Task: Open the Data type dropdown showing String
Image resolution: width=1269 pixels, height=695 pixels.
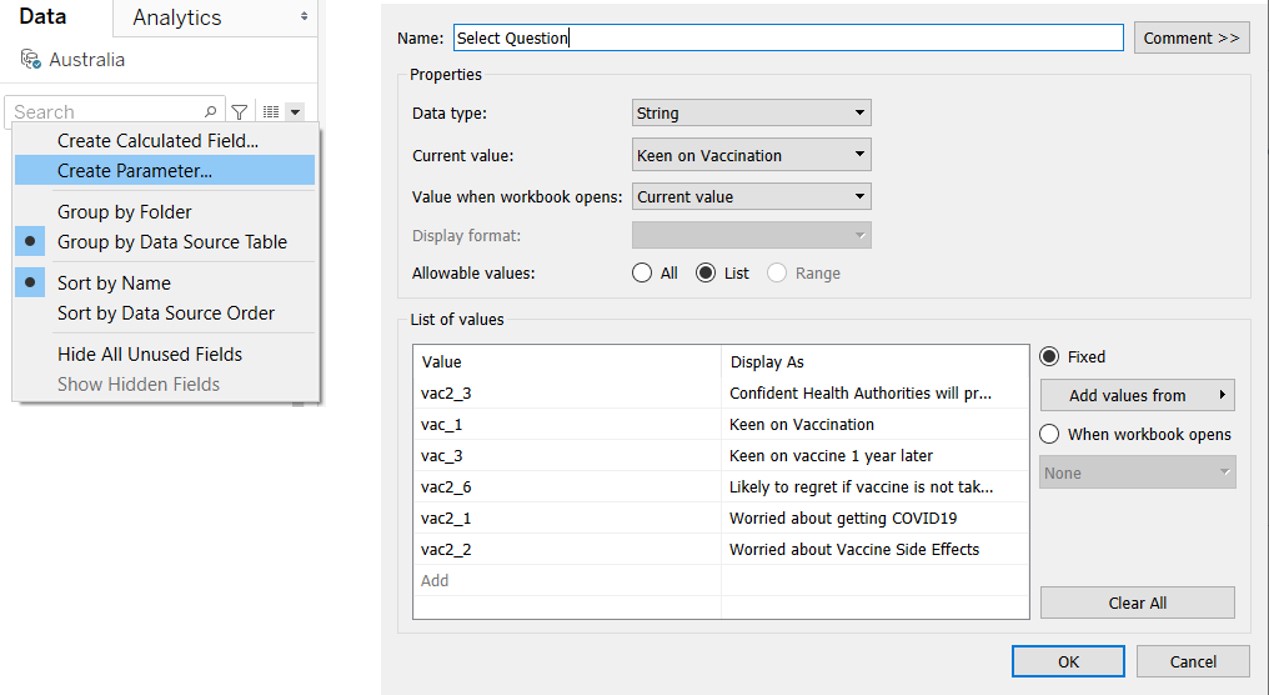Action: coord(750,112)
